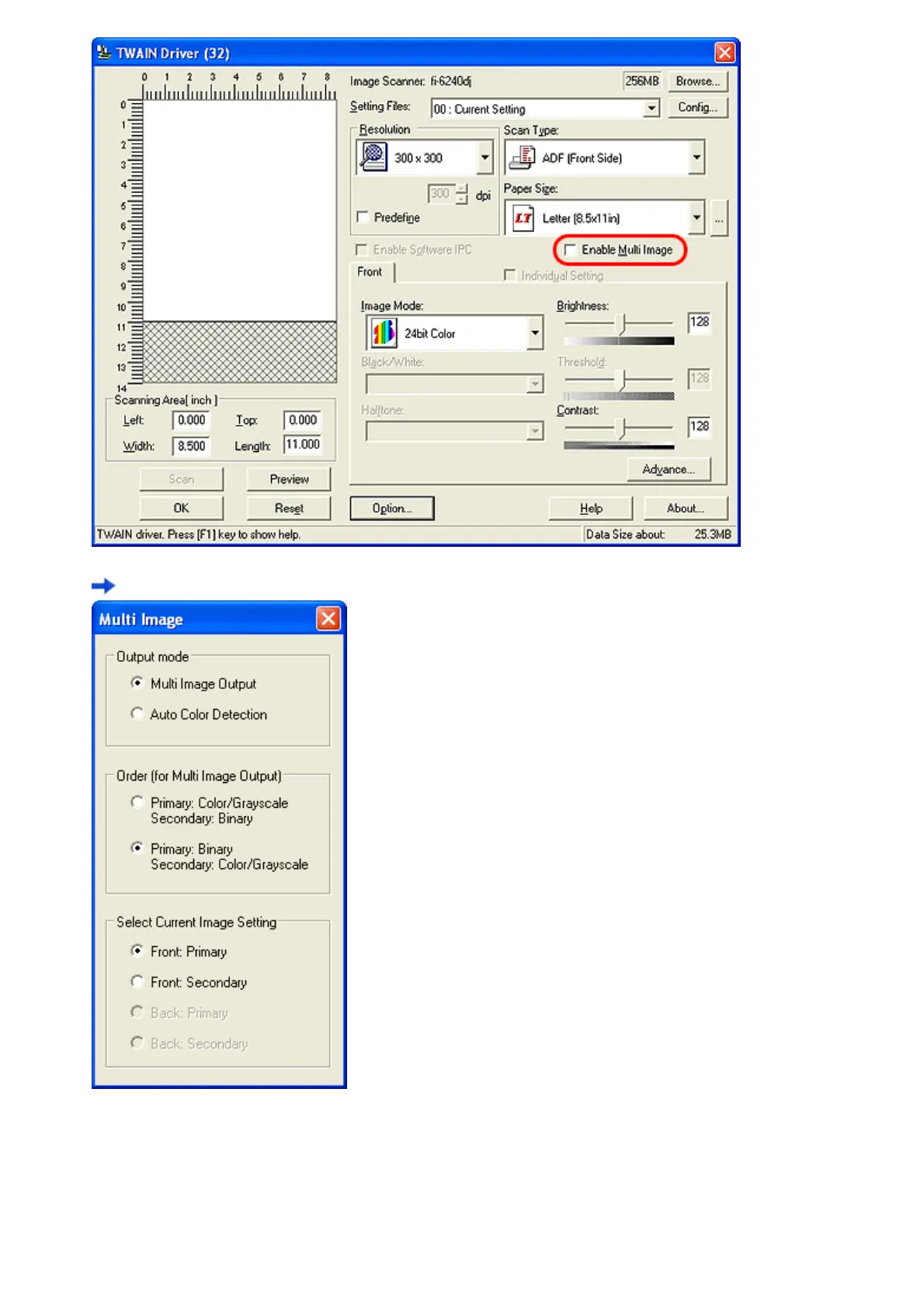The image size is (924, 1308).
Task: Open the Option... dialog
Action: [x=391, y=508]
